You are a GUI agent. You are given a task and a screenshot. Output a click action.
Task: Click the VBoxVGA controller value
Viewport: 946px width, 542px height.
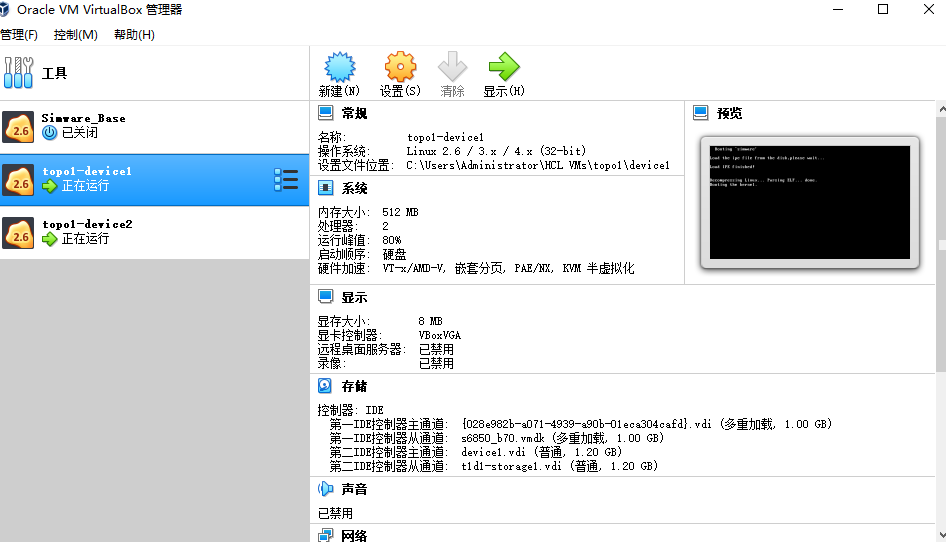click(440, 336)
